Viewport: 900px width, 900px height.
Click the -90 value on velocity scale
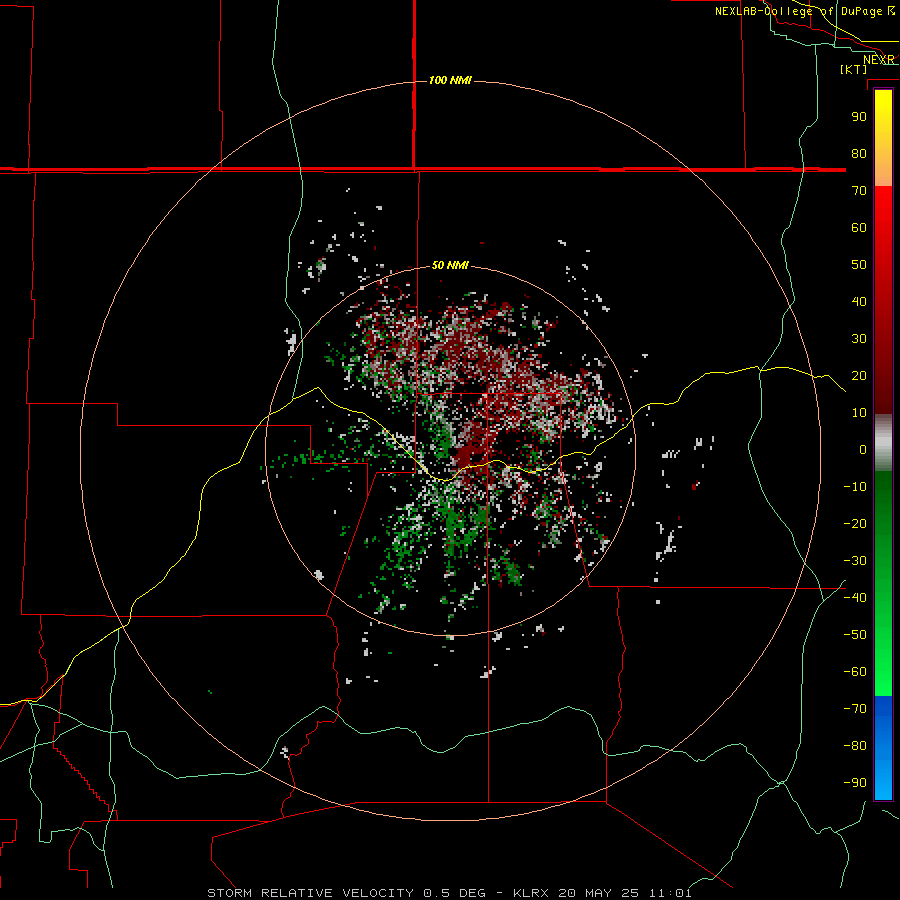pyautogui.click(x=855, y=783)
